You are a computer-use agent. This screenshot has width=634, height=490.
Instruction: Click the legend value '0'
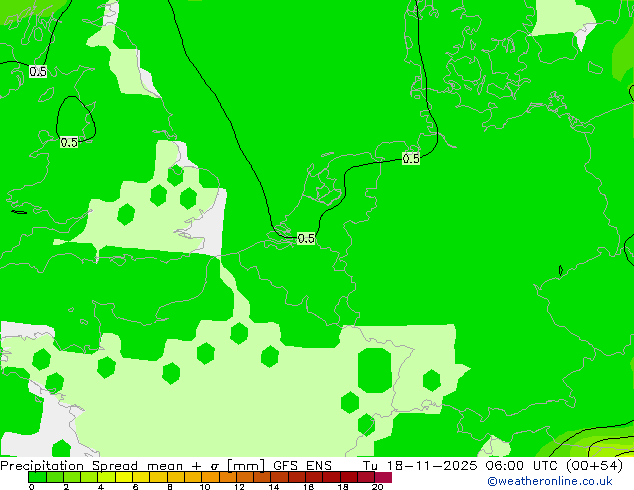pos(32,487)
